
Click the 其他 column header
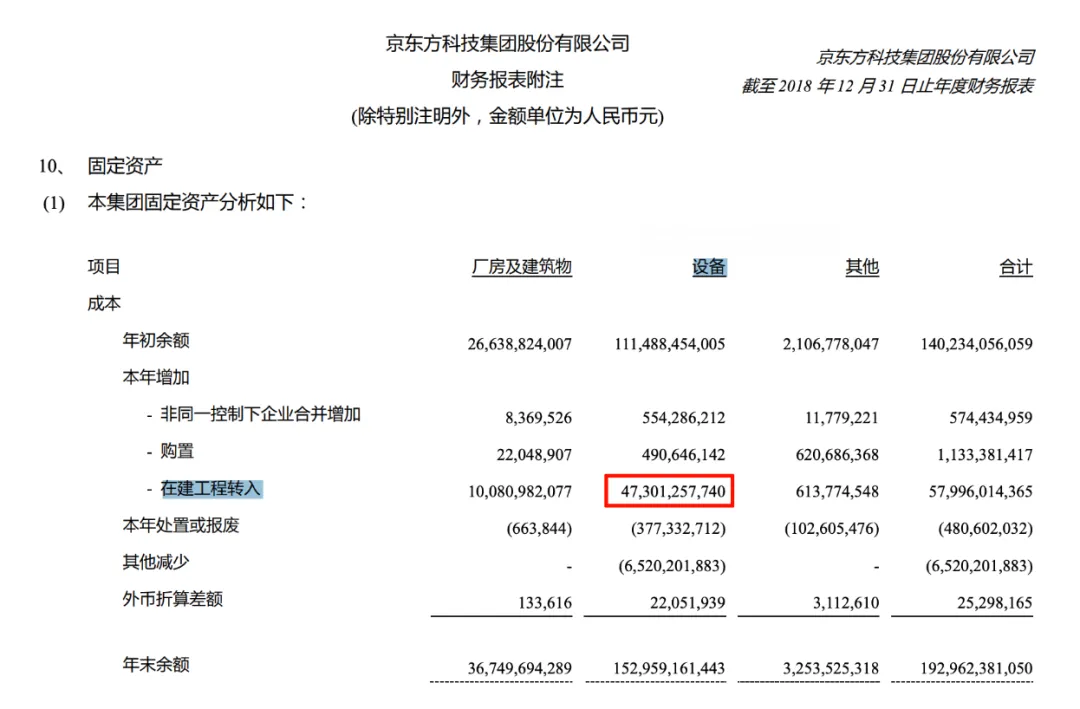pyautogui.click(x=862, y=267)
